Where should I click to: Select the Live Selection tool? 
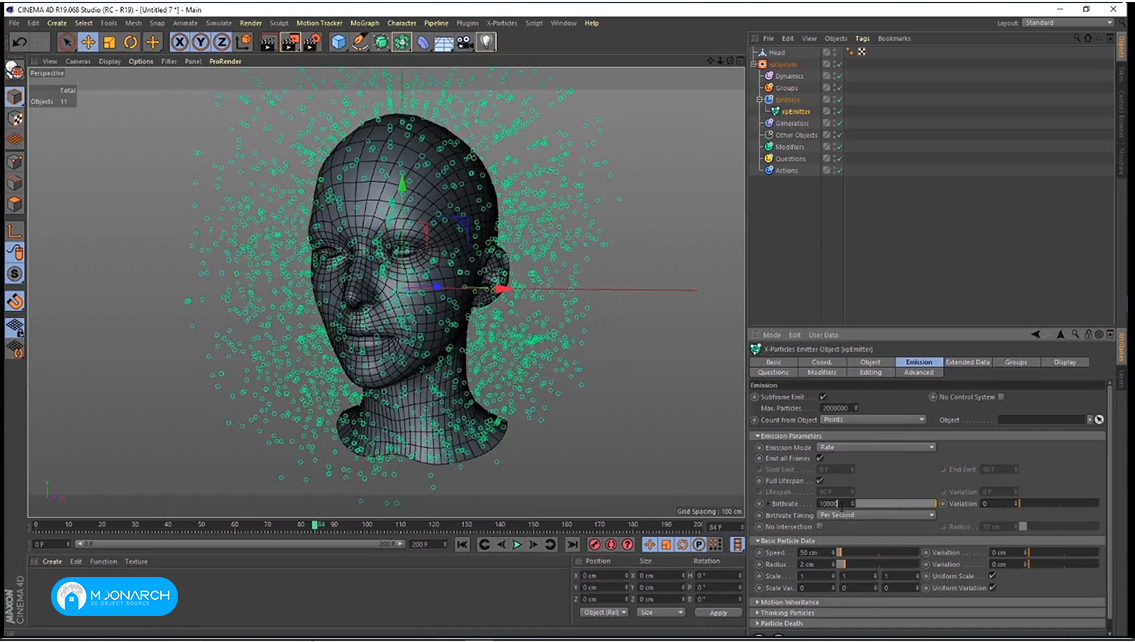point(67,42)
